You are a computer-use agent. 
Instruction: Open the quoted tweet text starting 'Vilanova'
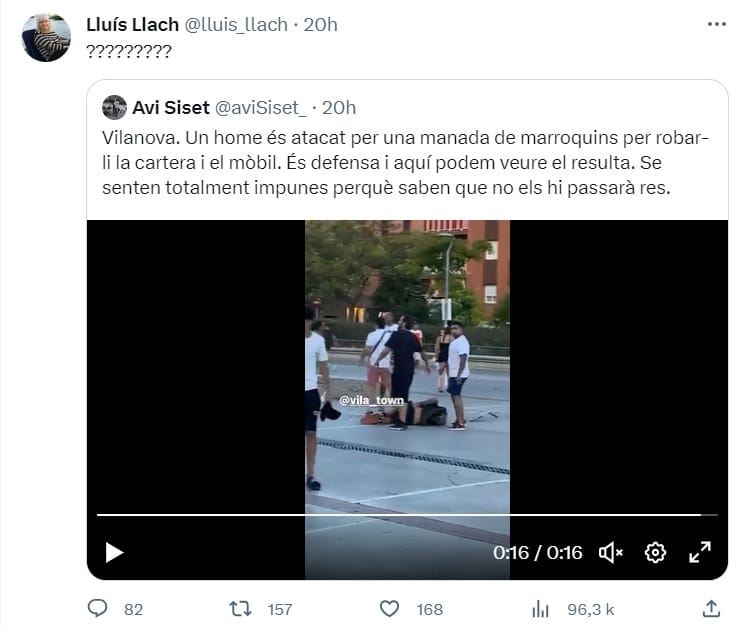click(406, 162)
